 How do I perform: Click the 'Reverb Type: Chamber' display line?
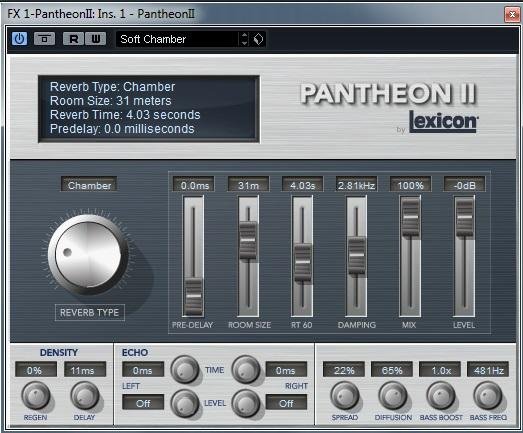[112, 87]
